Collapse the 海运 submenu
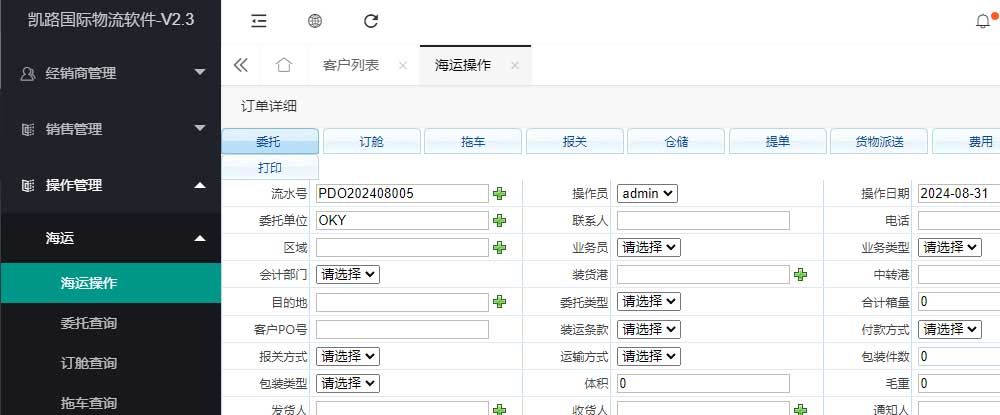The image size is (1000, 415). click(110, 238)
